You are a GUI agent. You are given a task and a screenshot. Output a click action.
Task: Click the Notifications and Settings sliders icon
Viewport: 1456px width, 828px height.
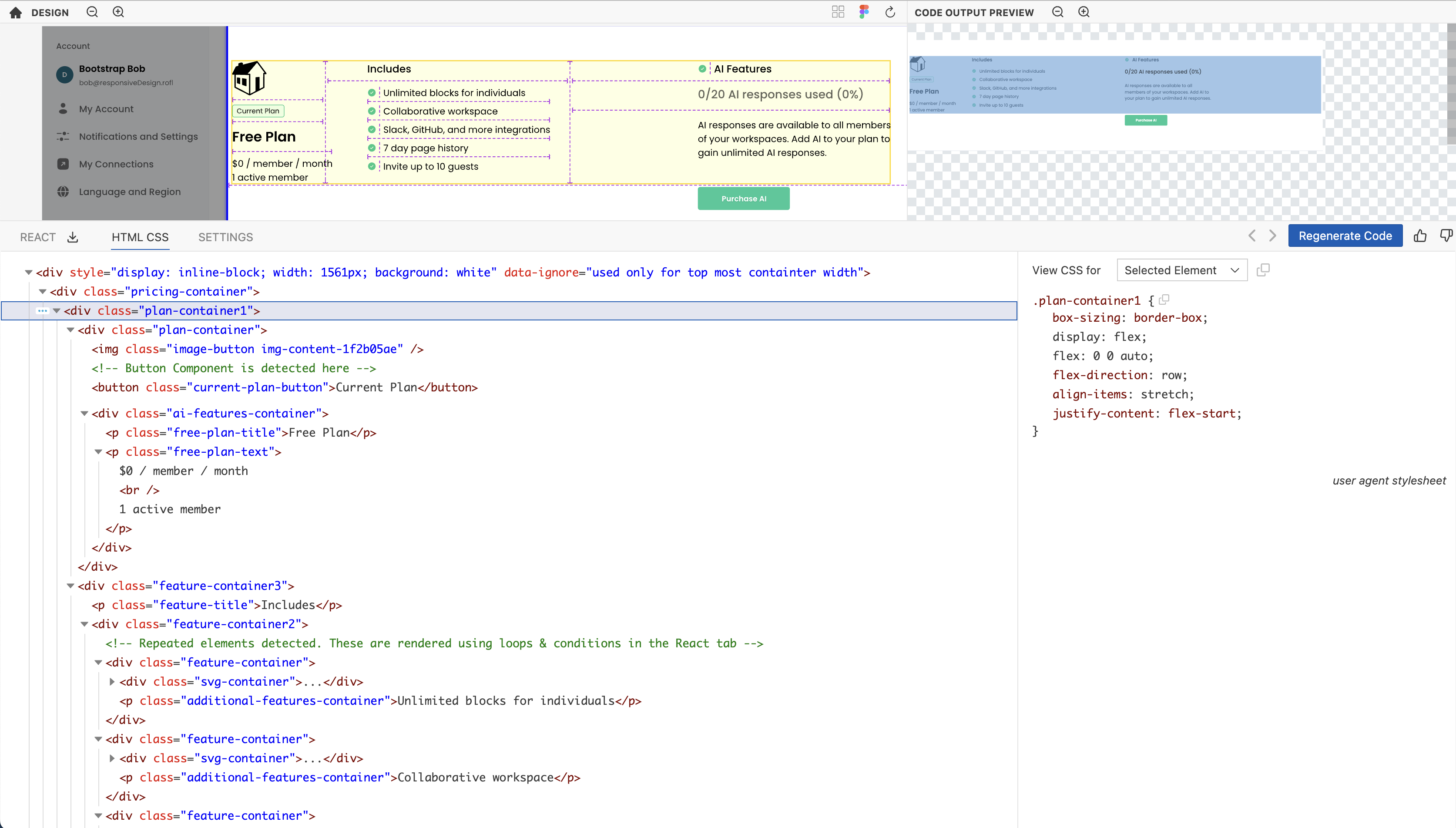pyautogui.click(x=63, y=137)
